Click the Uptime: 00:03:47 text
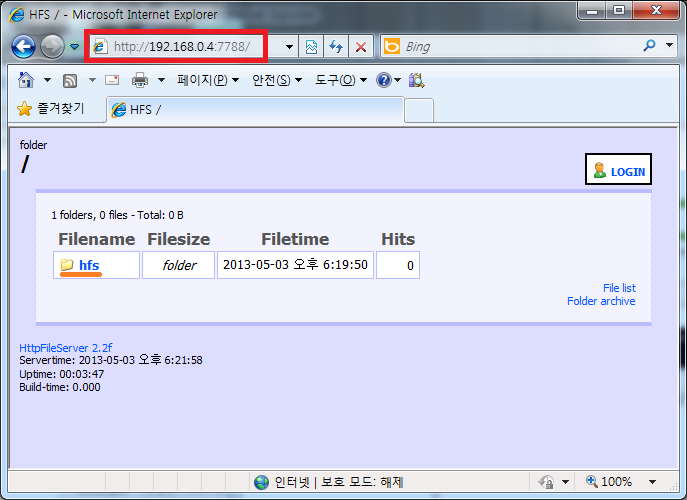This screenshot has height=500, width=687. (62, 374)
